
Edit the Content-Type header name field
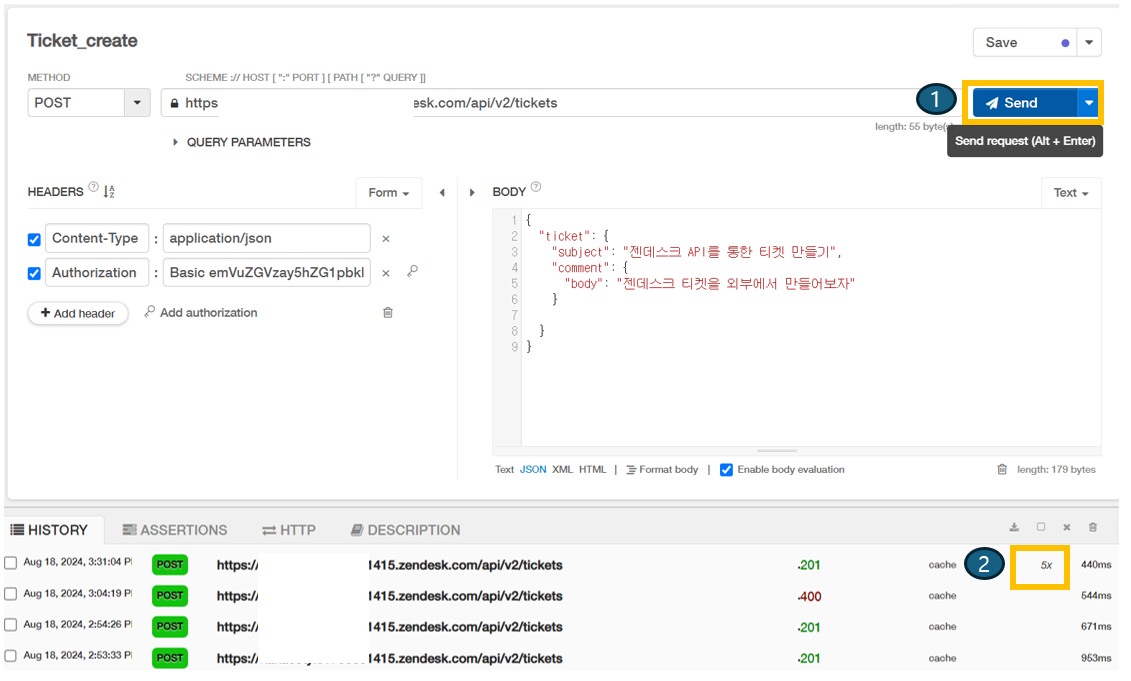(x=97, y=238)
